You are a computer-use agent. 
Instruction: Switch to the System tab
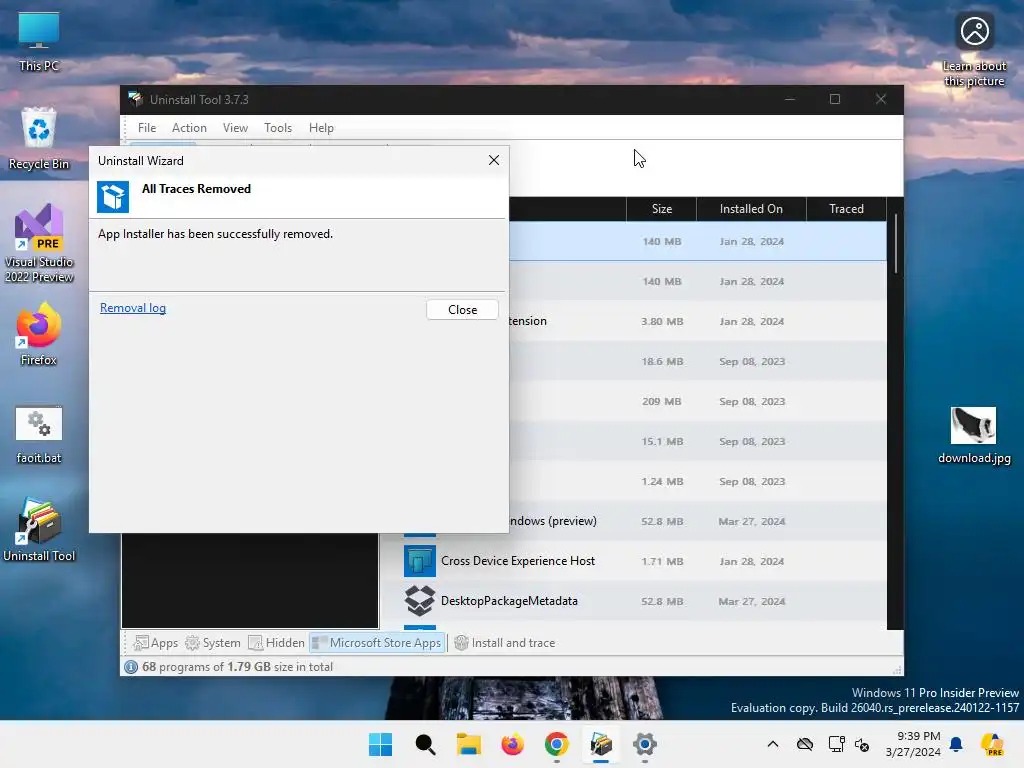(213, 643)
